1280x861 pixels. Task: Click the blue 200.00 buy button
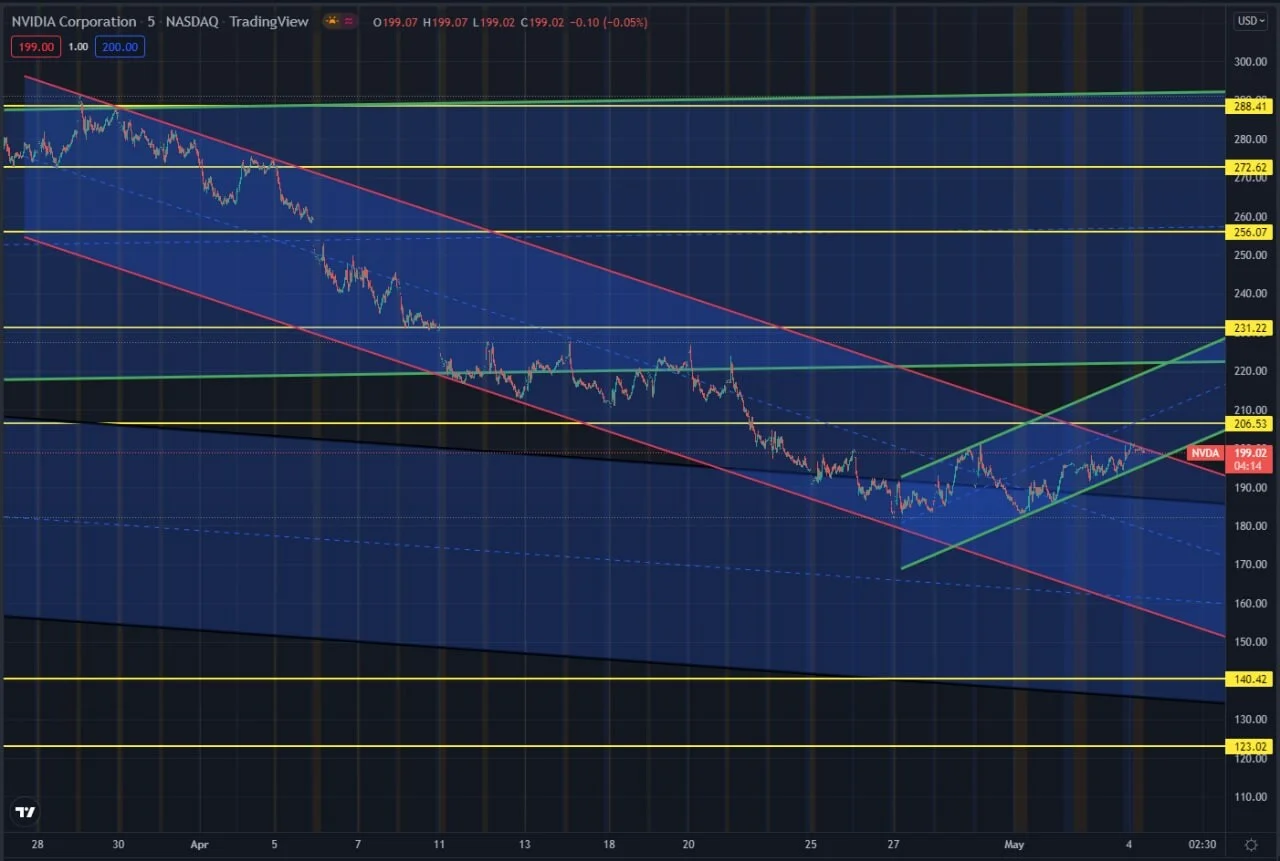tap(121, 46)
